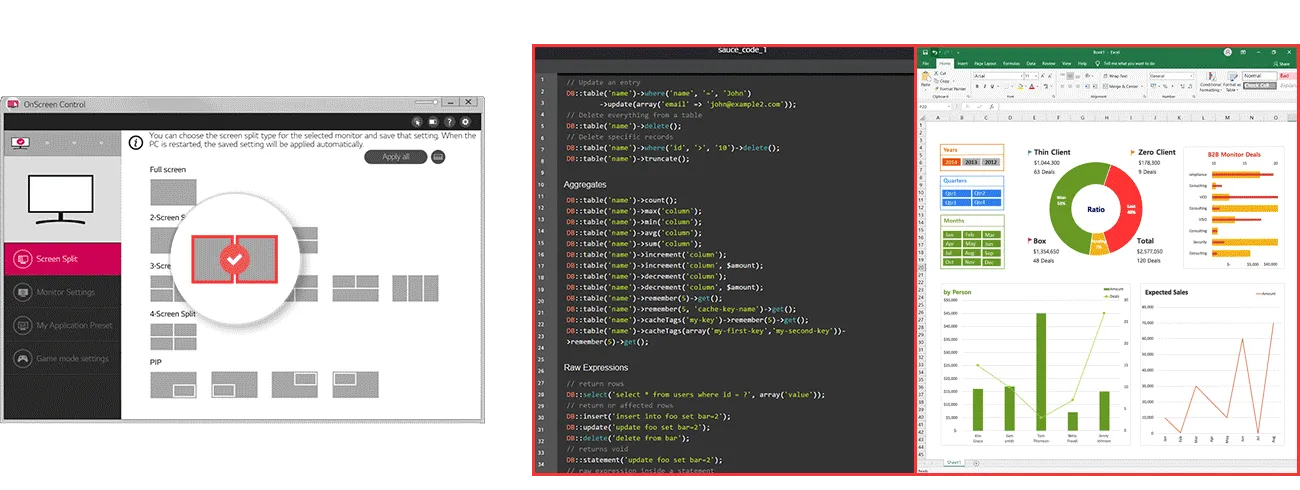Click the Save icon in Excel
Screen dimensions: 1300x490
pos(925,52)
